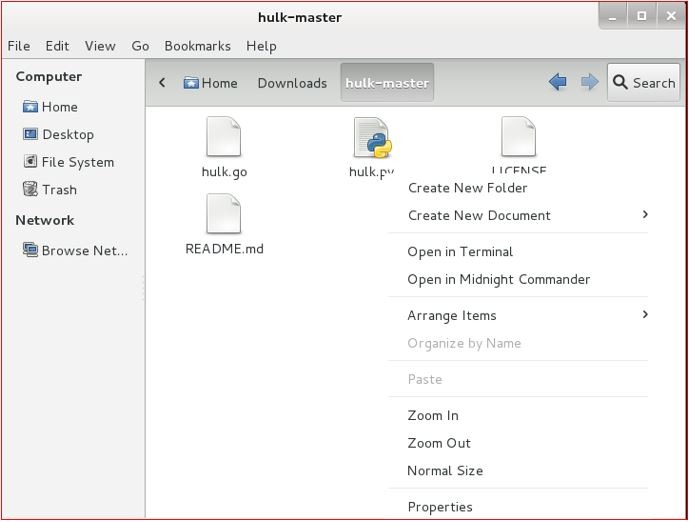Image resolution: width=689 pixels, height=522 pixels.
Task: Close the hulk-master window
Action: coord(671,16)
